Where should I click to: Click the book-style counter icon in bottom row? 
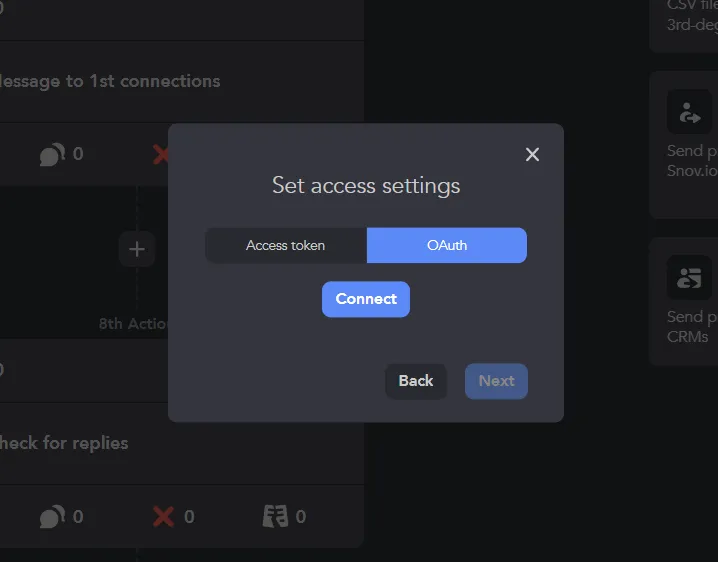pyautogui.click(x=275, y=516)
